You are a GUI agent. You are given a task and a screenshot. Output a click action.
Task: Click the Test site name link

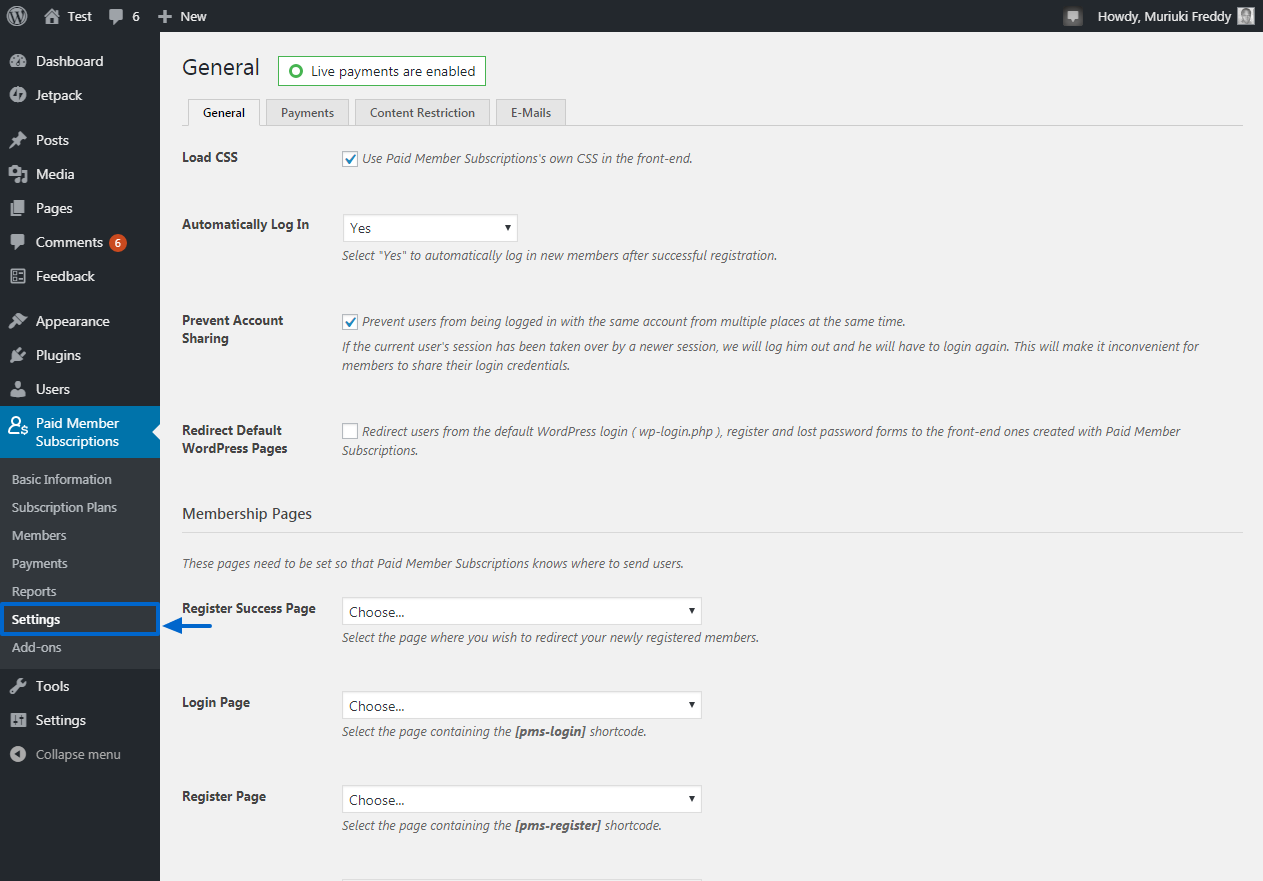[80, 16]
